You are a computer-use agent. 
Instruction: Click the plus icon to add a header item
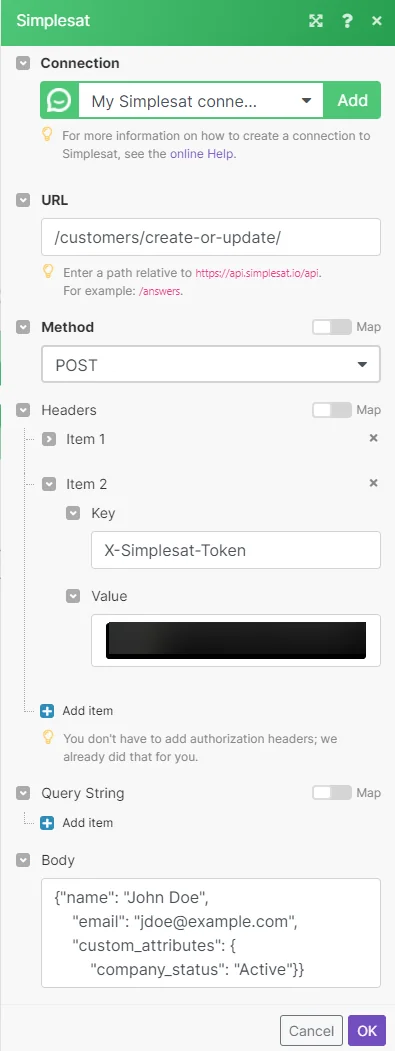[47, 710]
